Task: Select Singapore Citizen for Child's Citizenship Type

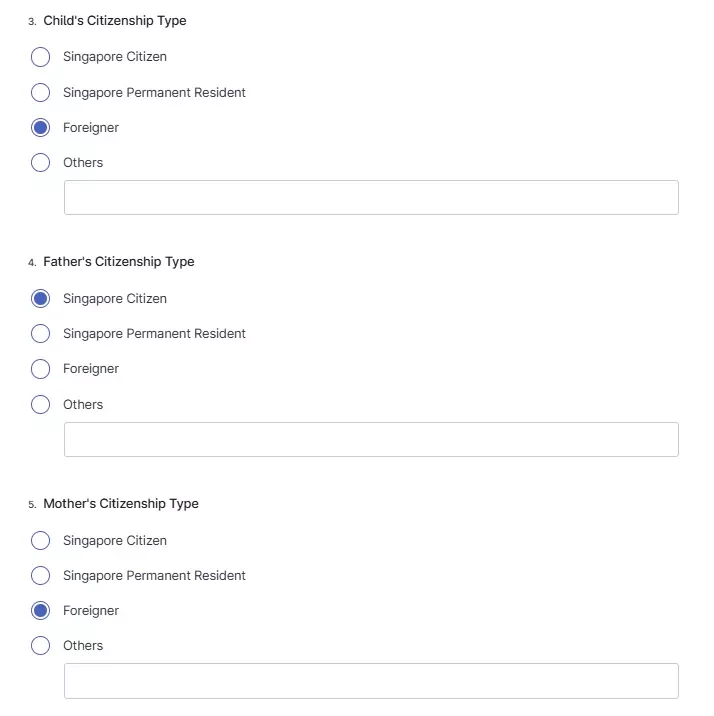Action: click(40, 57)
